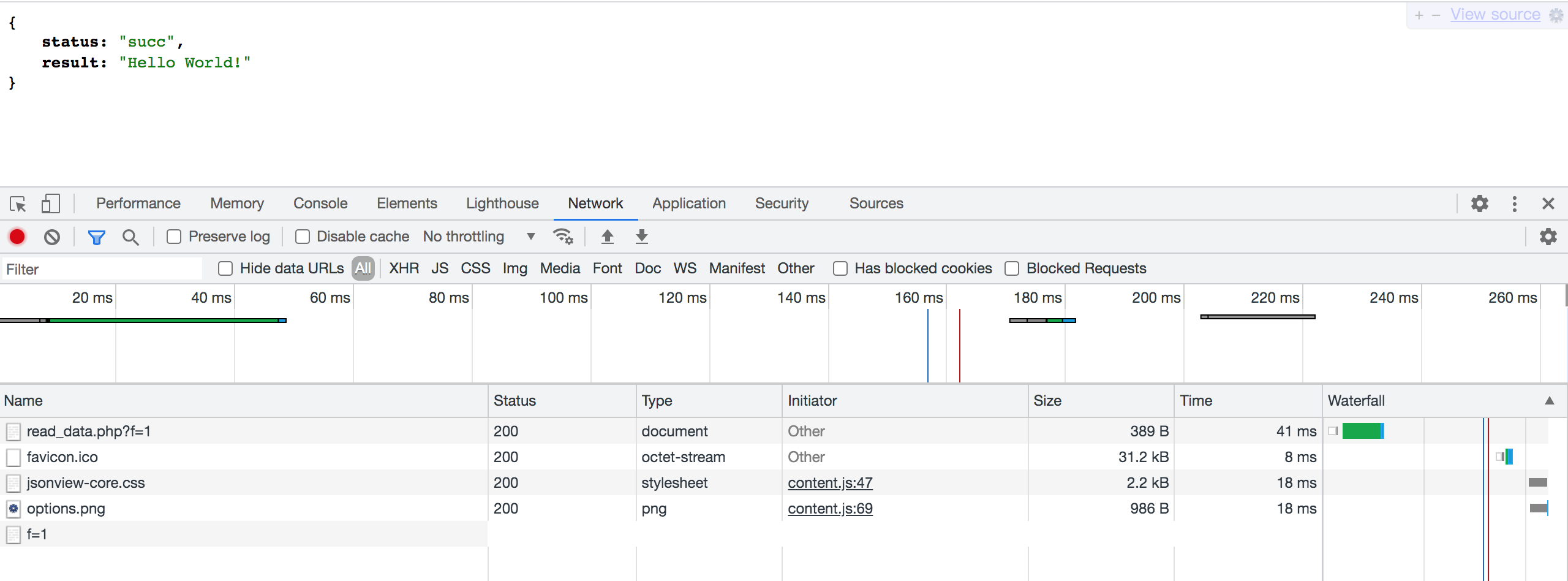Switch to the Memory tab
This screenshot has height=581, width=1568.
click(x=237, y=203)
